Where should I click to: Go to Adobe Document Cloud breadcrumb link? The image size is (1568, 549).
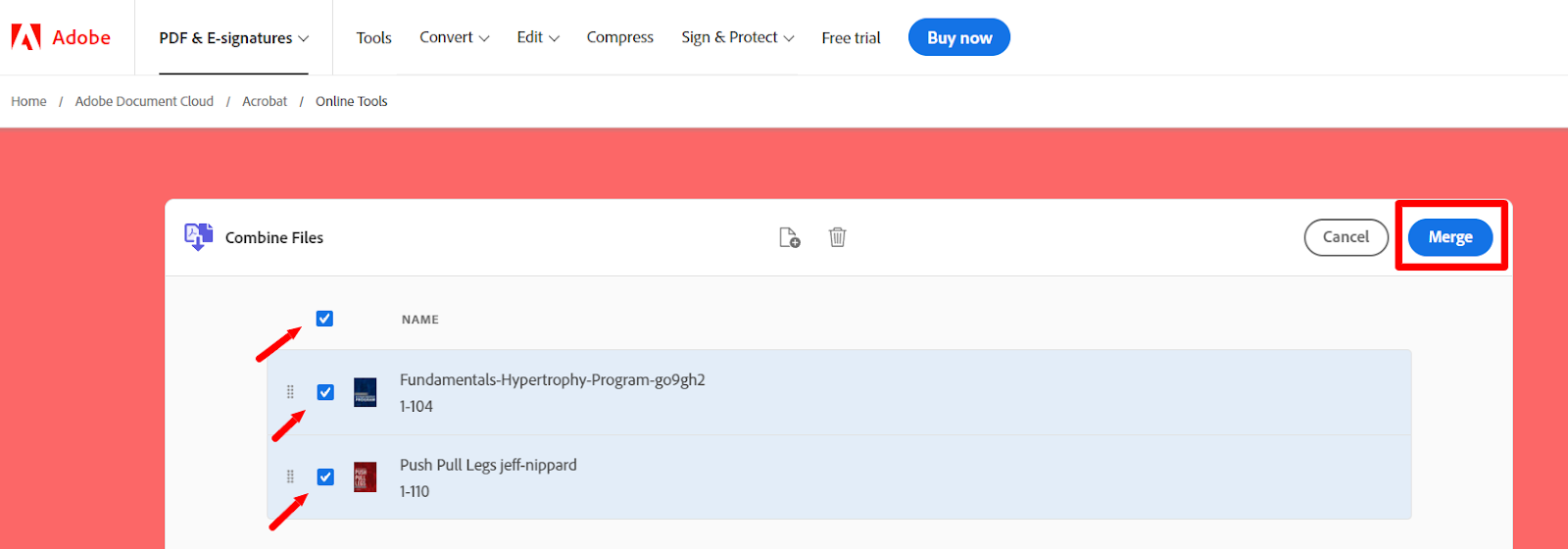[x=144, y=101]
